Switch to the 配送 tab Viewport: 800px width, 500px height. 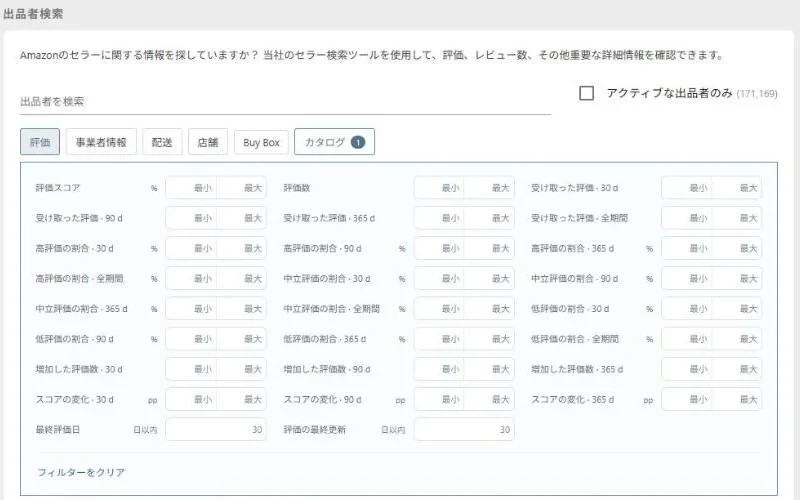click(162, 142)
